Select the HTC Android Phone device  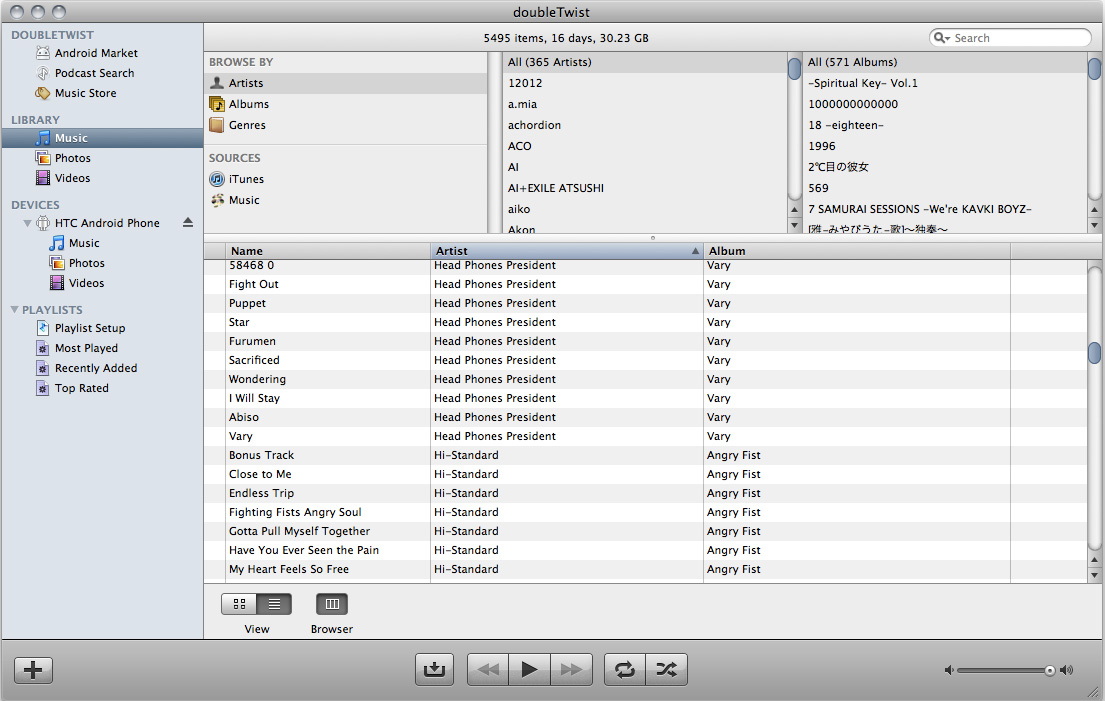click(107, 223)
